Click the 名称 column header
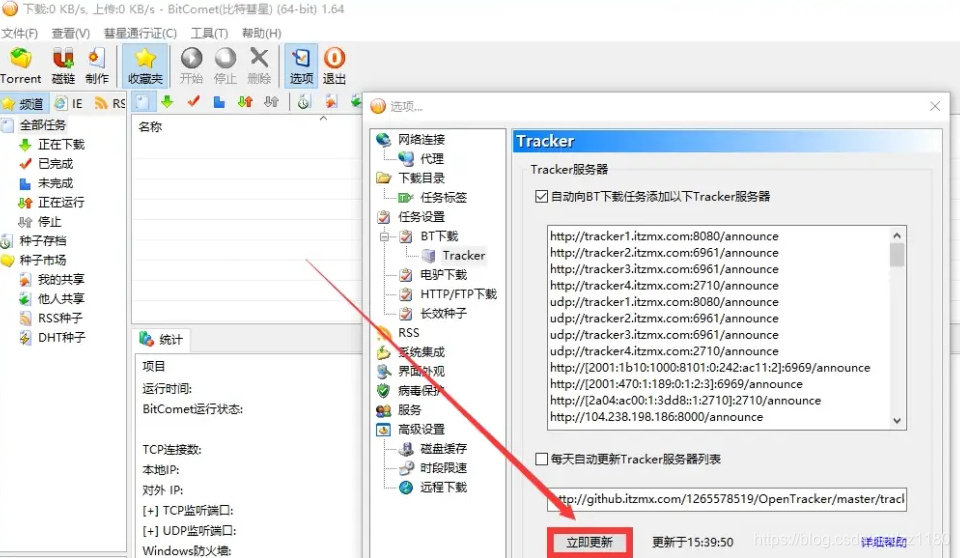The height and width of the screenshot is (558, 960). tap(150, 127)
